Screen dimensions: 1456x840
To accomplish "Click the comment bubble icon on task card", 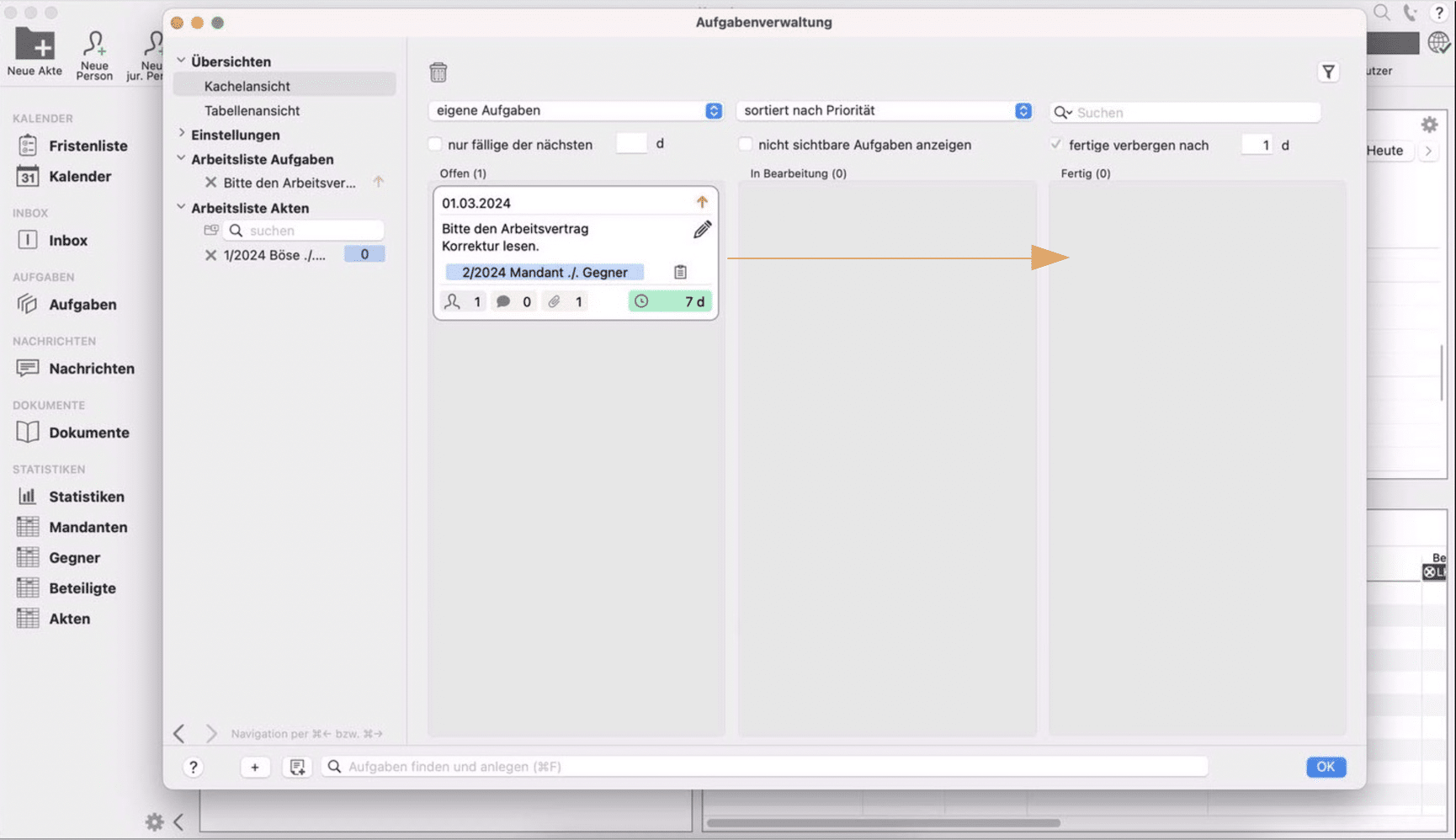I will pos(503,301).
